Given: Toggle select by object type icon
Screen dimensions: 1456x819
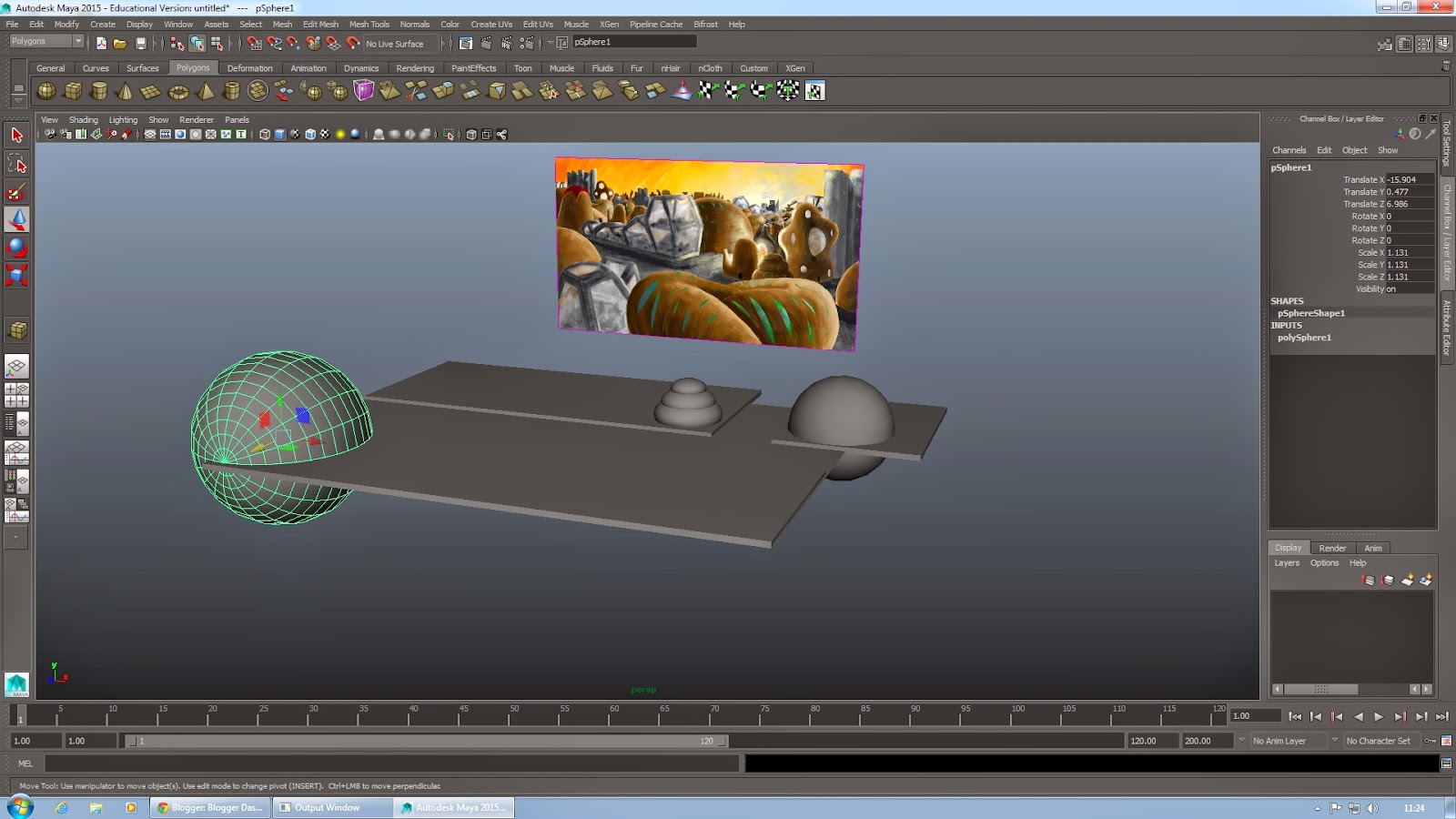Looking at the screenshot, I should 197,43.
